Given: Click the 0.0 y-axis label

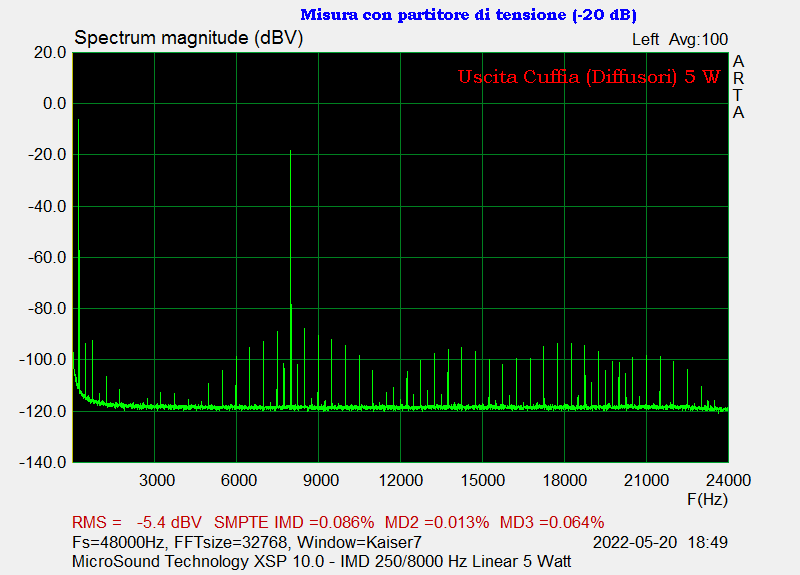Looking at the screenshot, I should pos(55,104).
